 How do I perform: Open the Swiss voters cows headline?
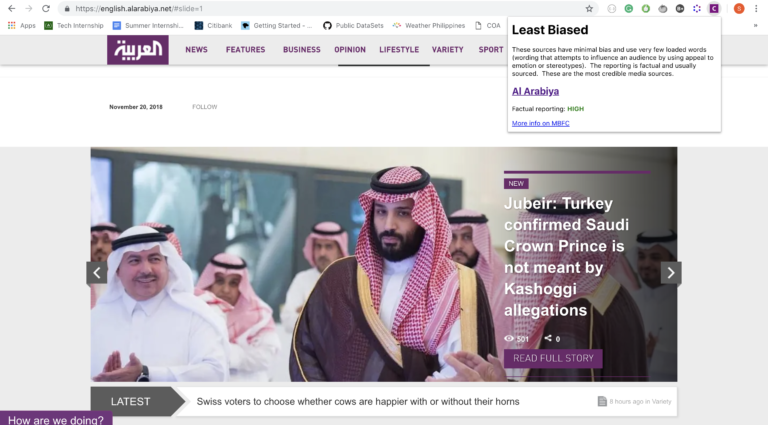coord(358,401)
